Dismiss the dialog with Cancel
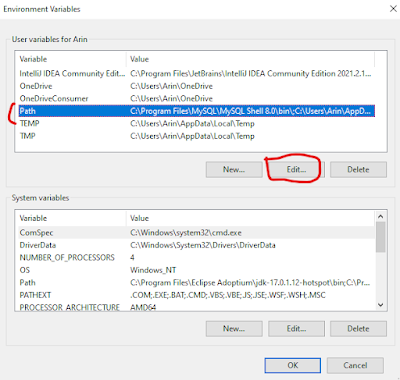The image size is (400, 380). [355, 365]
